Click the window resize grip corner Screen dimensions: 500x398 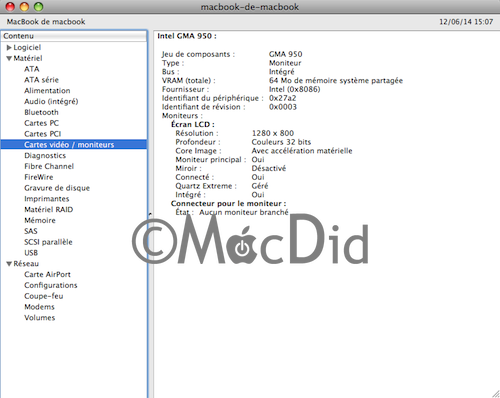[x=495, y=394]
